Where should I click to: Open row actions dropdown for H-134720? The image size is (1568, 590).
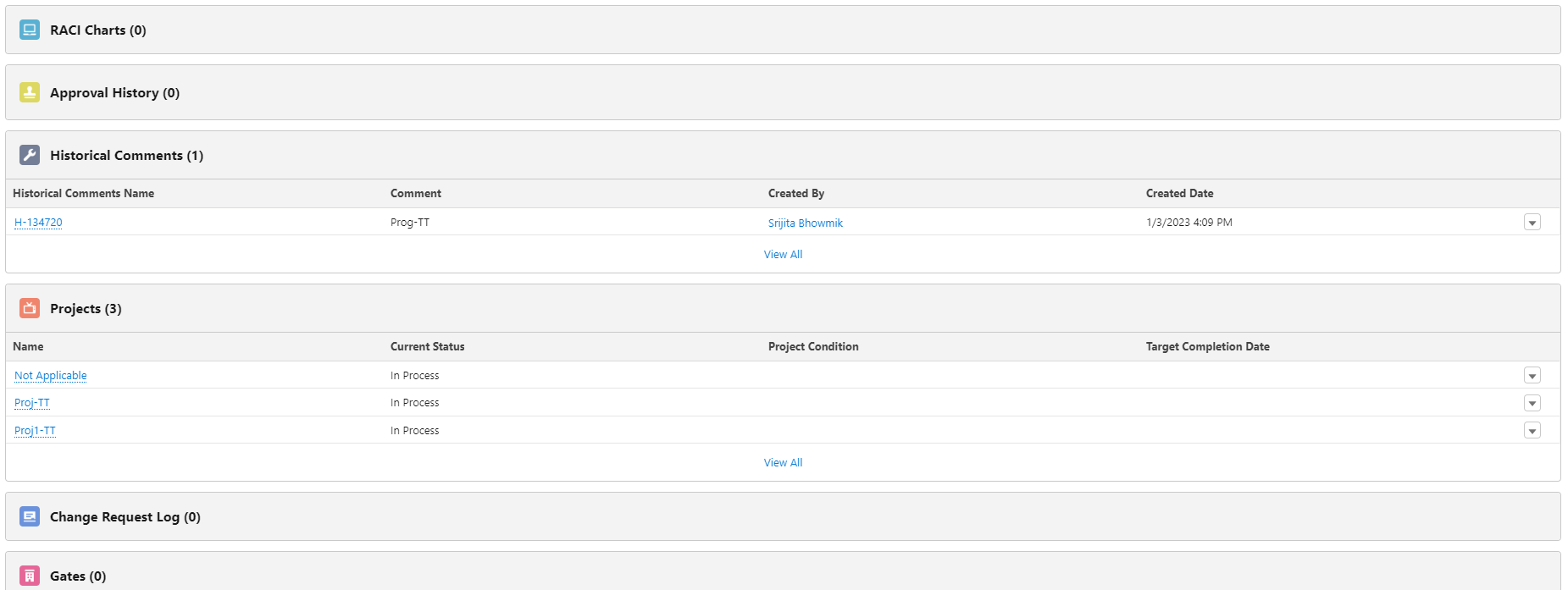pos(1532,223)
